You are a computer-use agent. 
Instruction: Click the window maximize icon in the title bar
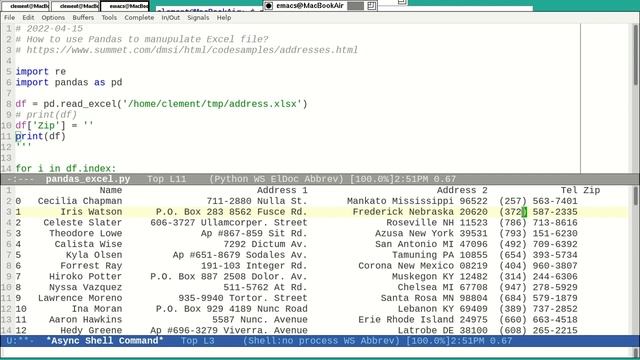371,6
